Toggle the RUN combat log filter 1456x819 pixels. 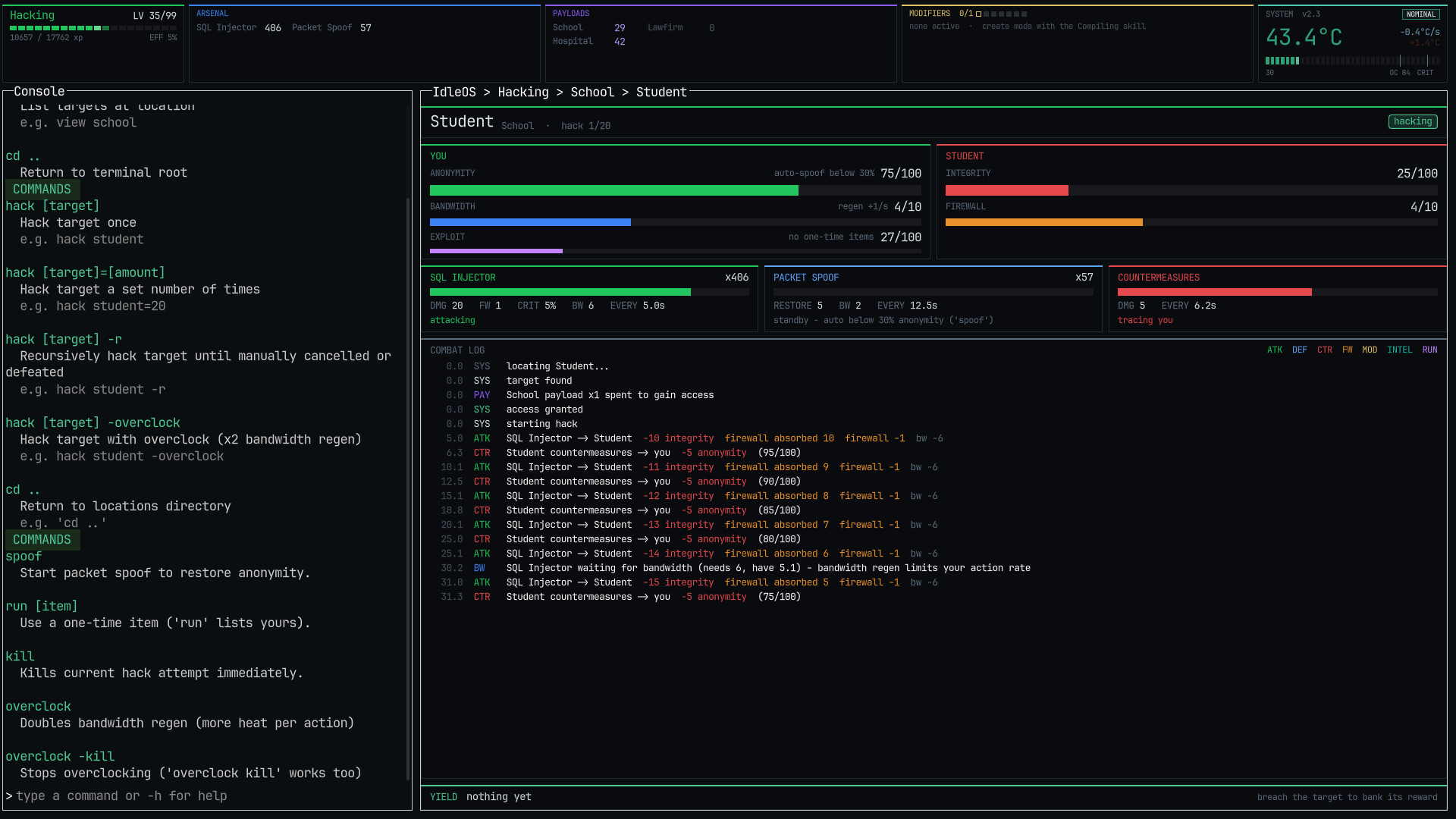[1429, 350]
